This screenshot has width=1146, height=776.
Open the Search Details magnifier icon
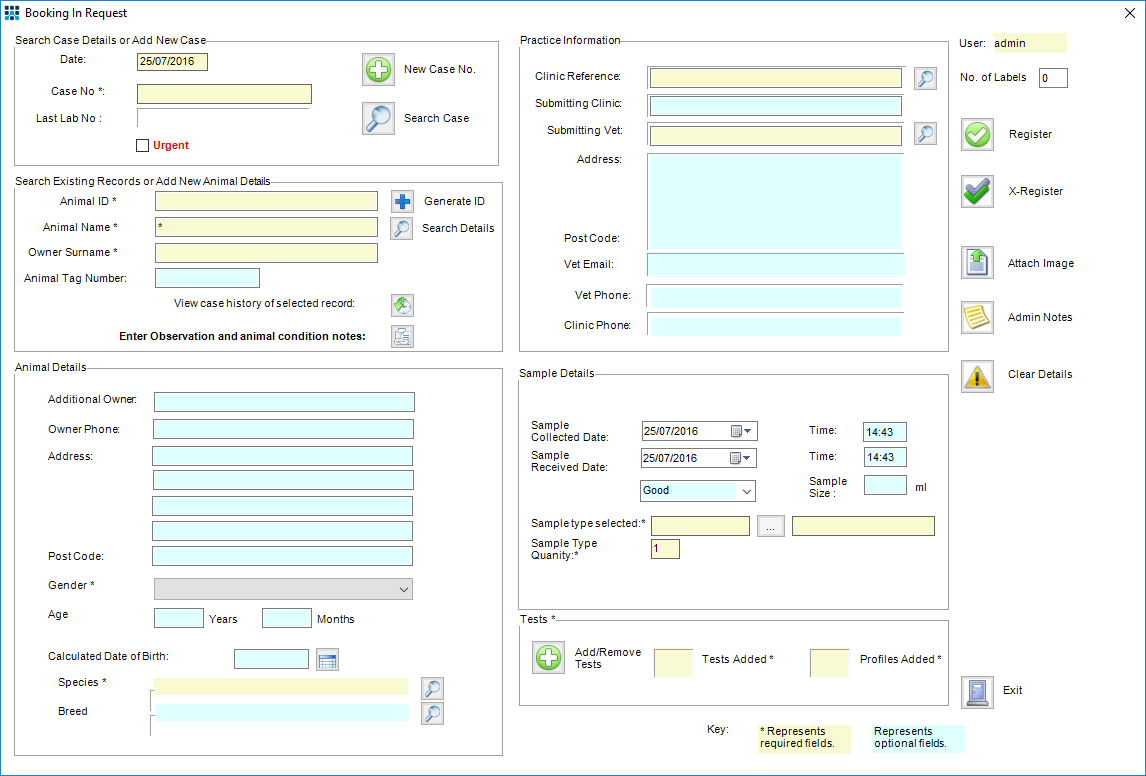(x=402, y=227)
